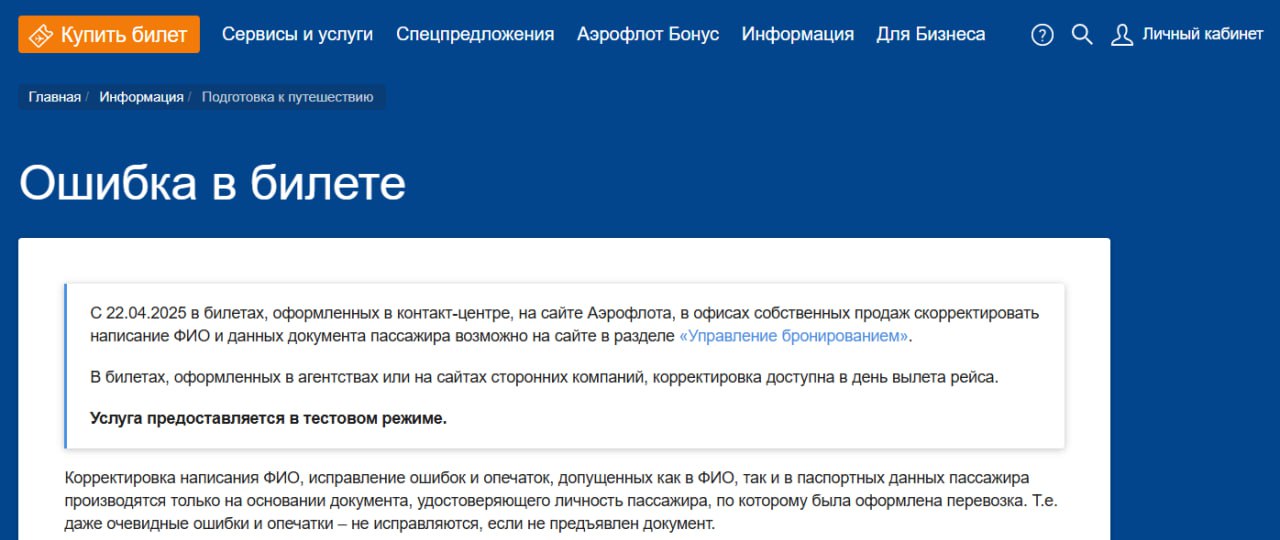This screenshot has height=540, width=1280.
Task: Click paragraph starting В билетах, оформленных в агентствах
Action: (544, 377)
